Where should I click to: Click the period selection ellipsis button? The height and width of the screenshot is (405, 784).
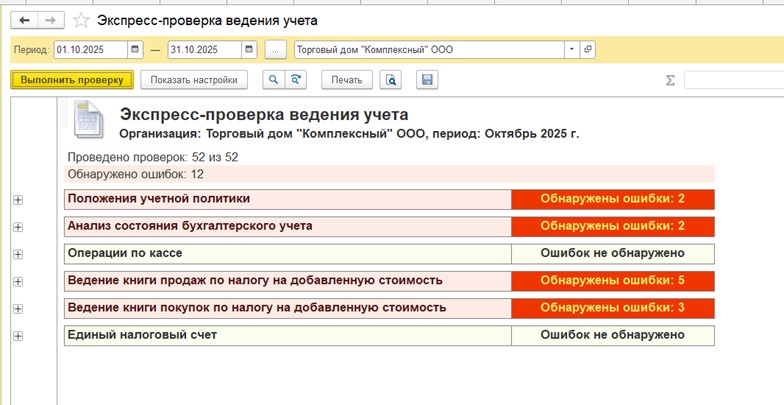click(x=277, y=49)
